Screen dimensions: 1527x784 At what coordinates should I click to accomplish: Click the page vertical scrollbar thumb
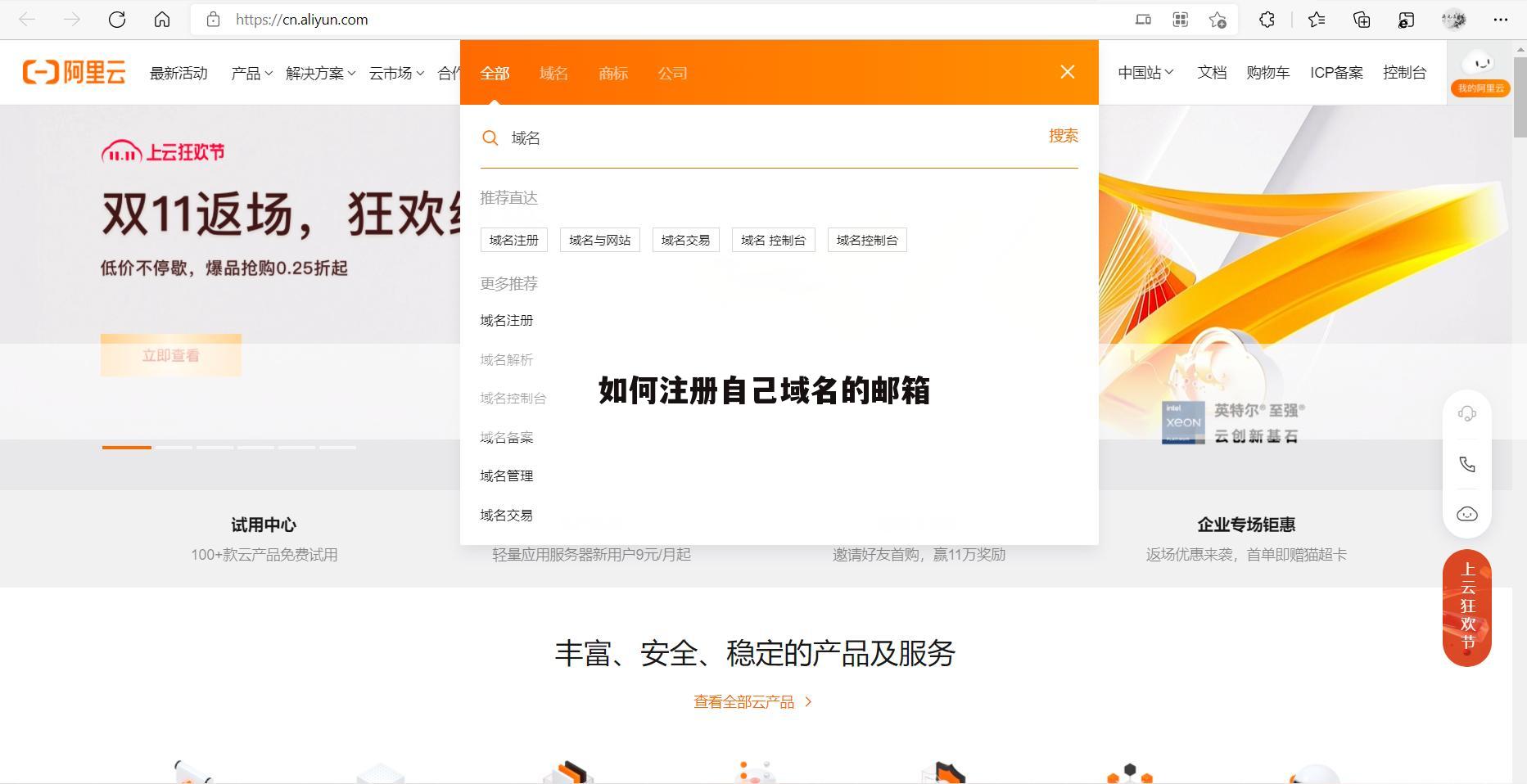[x=1520, y=98]
